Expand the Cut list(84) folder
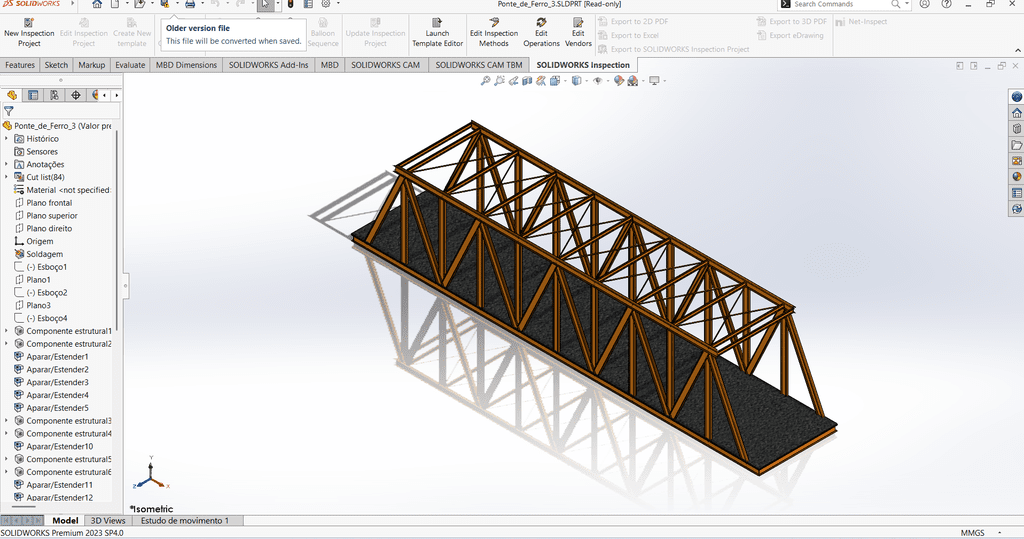 coord(6,177)
